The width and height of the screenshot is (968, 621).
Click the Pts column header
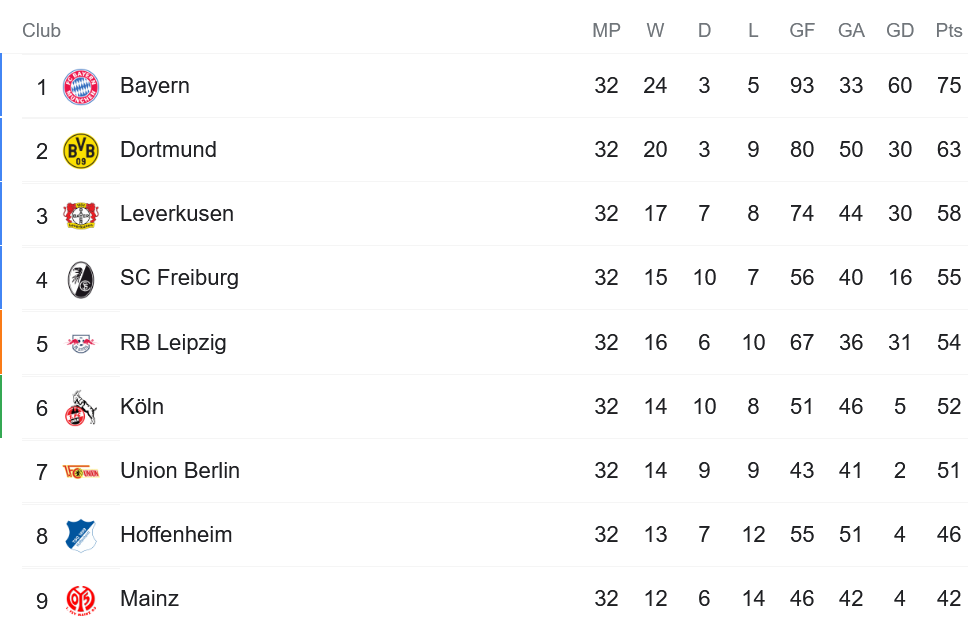click(x=949, y=31)
